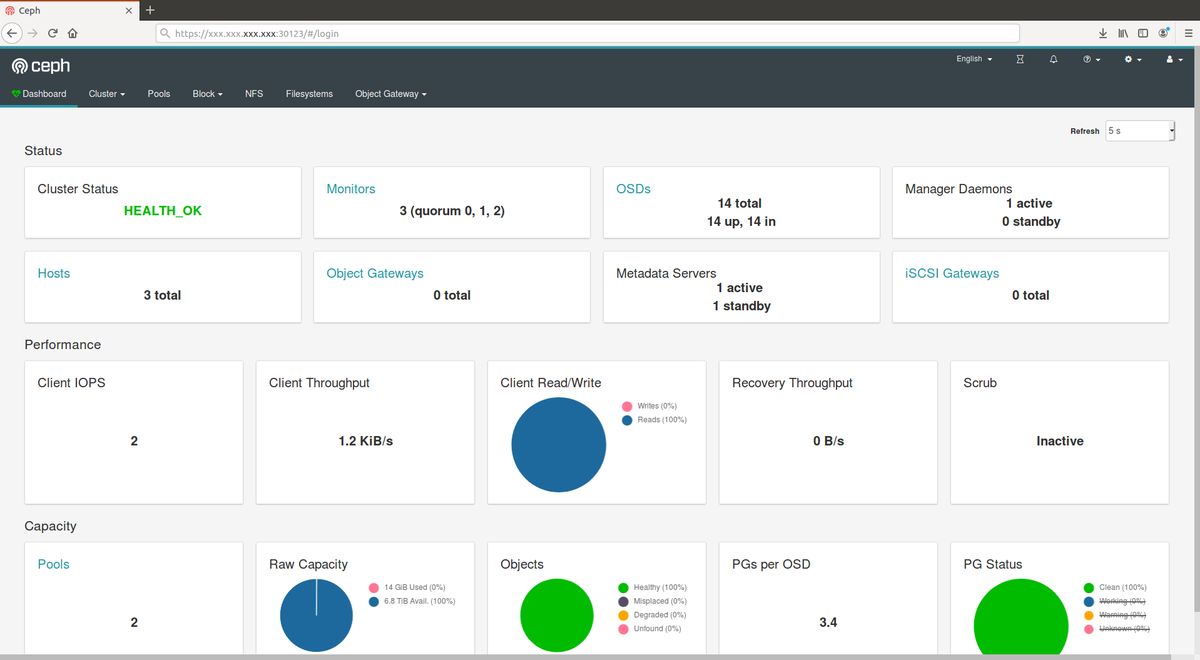Toggle the Clean (100%) legend entry

1115,587
